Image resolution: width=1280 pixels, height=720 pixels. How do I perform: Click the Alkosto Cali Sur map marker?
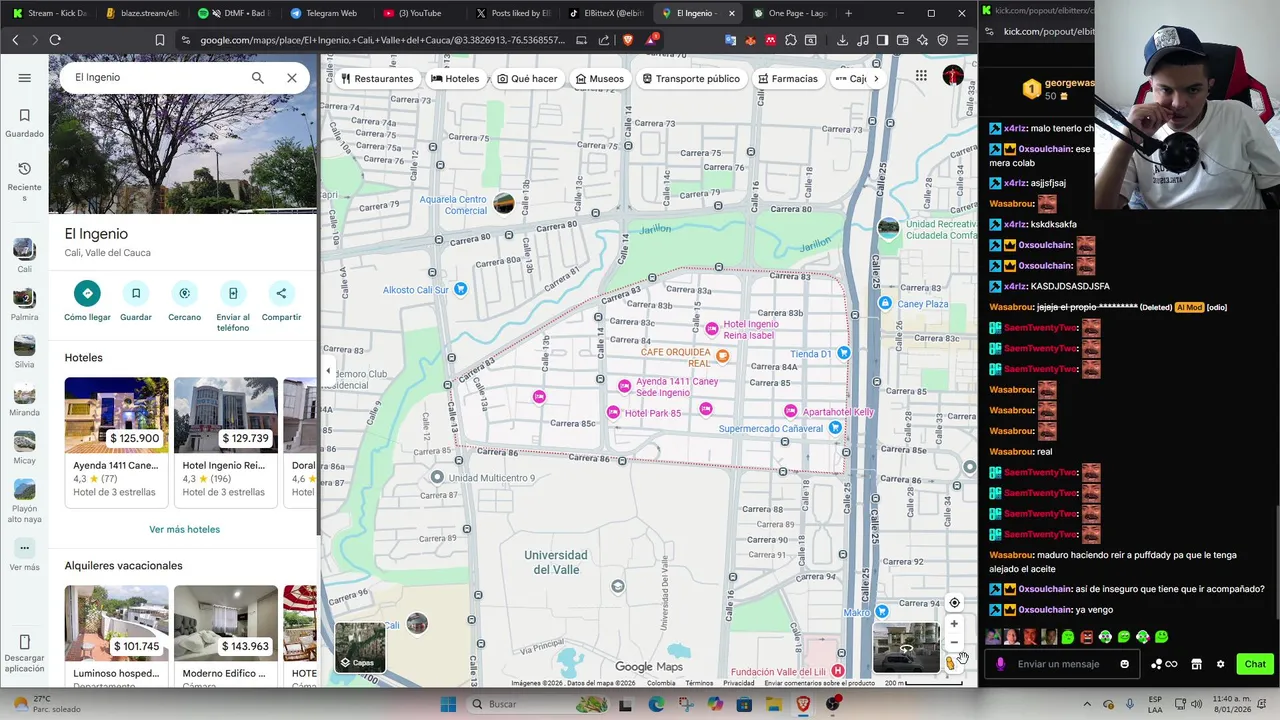pos(460,289)
